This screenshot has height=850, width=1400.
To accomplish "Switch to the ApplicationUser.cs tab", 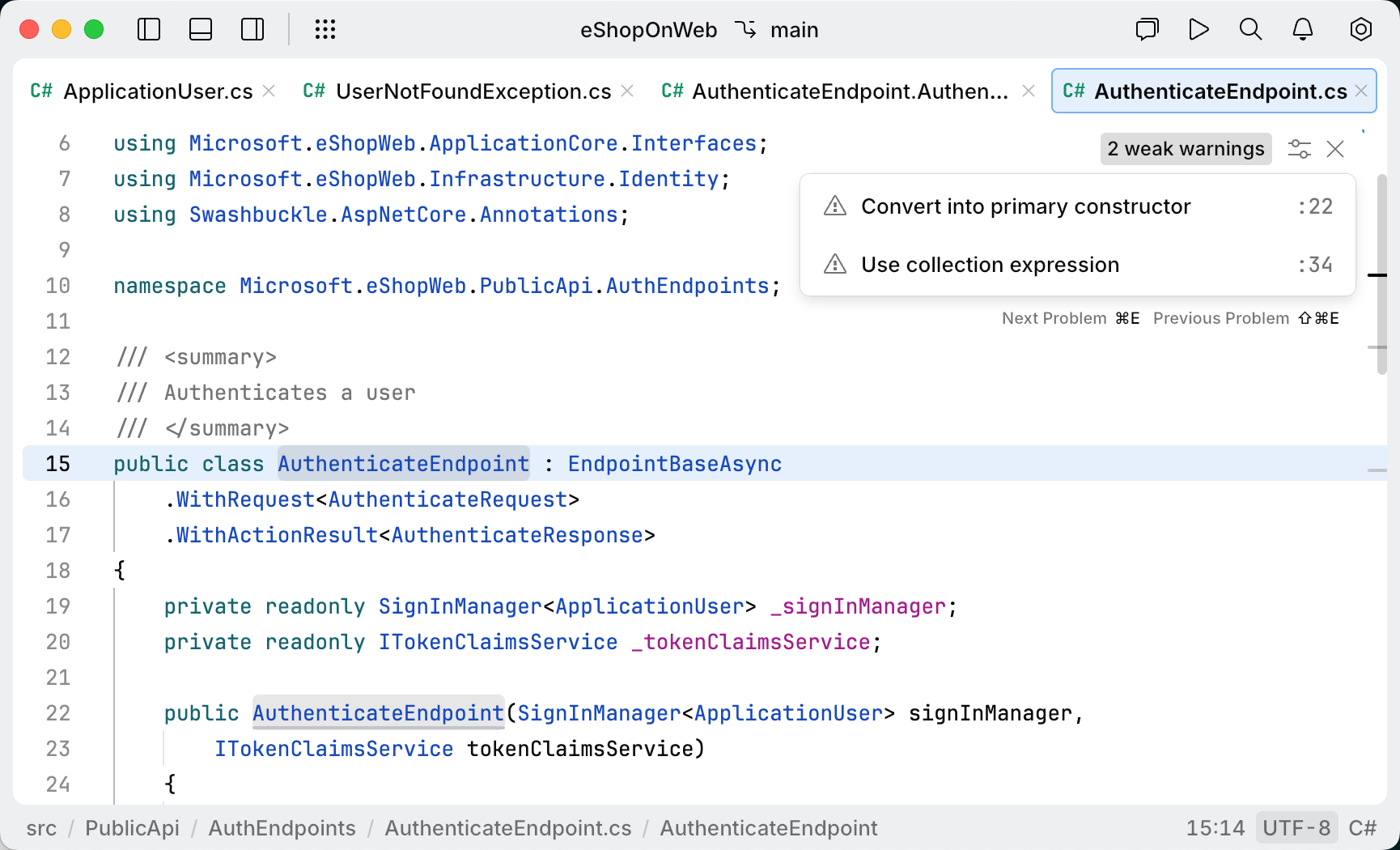I will [158, 91].
